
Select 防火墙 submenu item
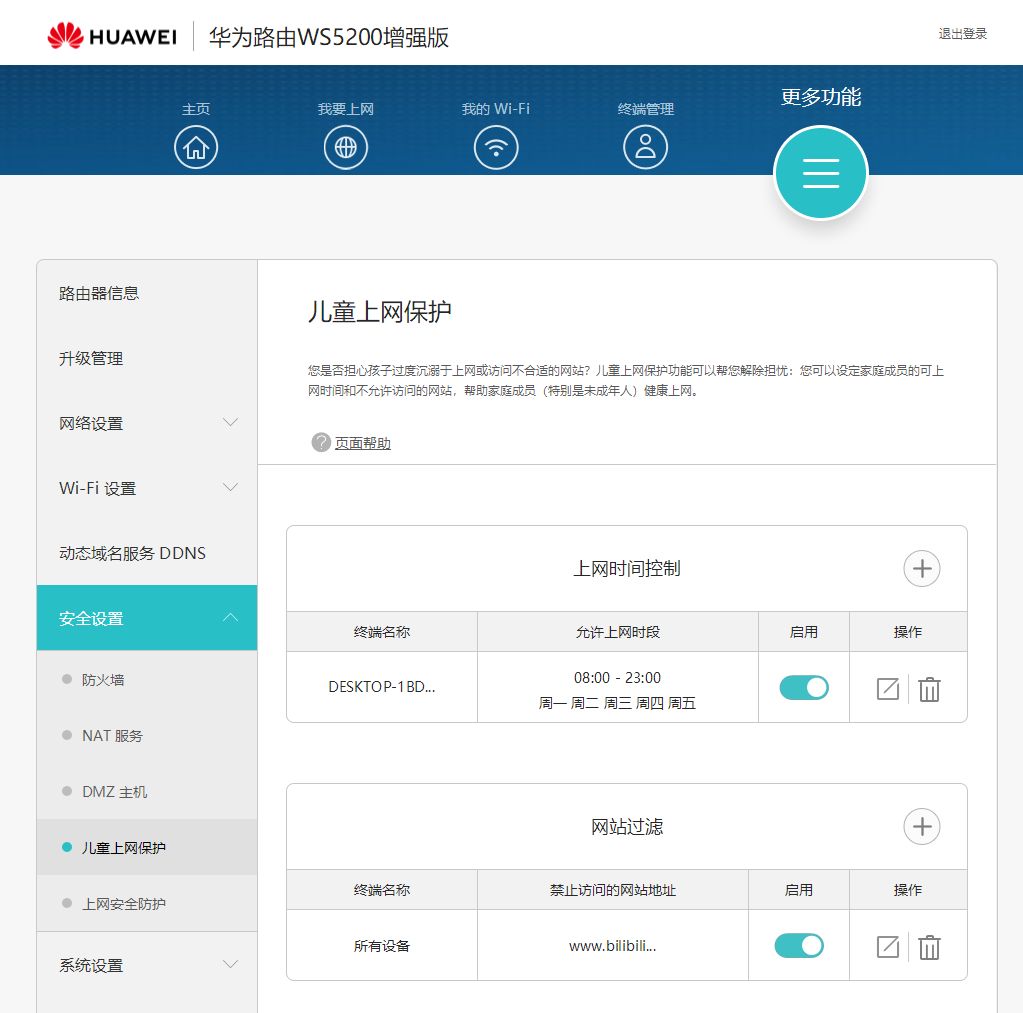(x=147, y=680)
